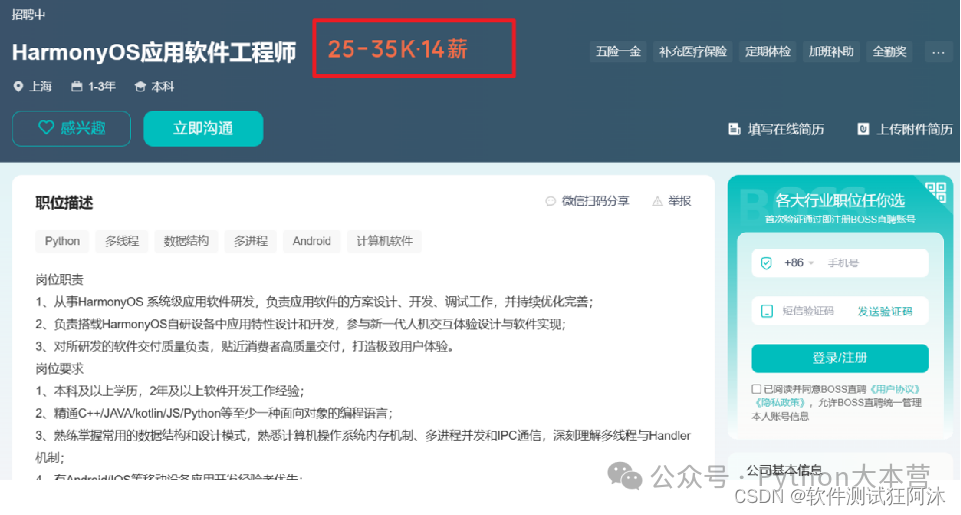Open the 《用户协议》 link
This screenshot has height=515, width=961.
(x=894, y=389)
